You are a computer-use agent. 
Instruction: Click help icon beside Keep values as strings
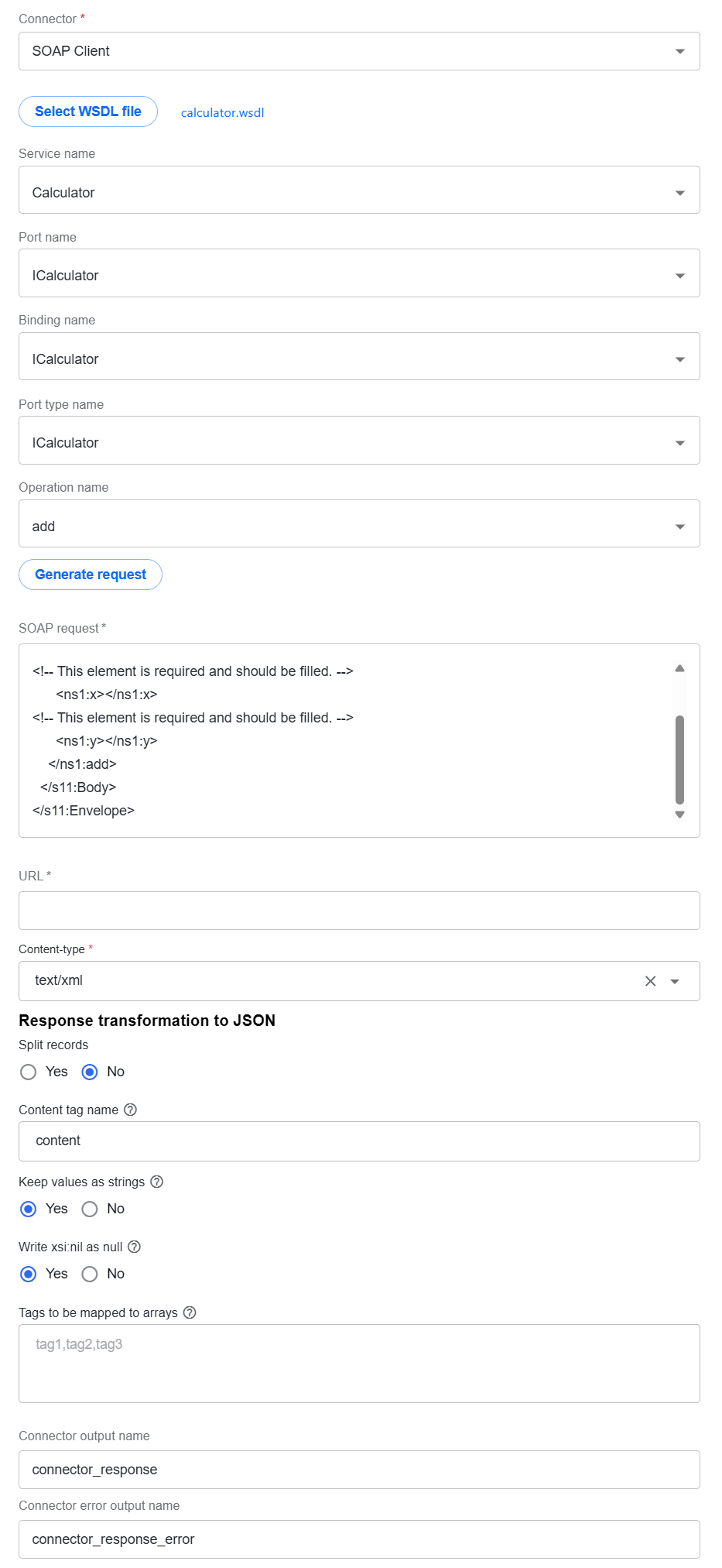point(157,1182)
